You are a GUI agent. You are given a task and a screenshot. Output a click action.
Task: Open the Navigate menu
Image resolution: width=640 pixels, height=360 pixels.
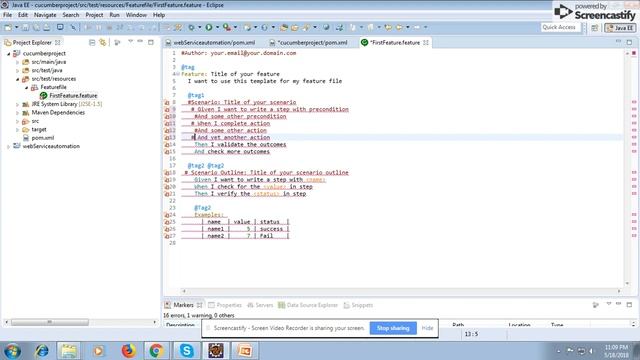pyautogui.click(x=45, y=15)
